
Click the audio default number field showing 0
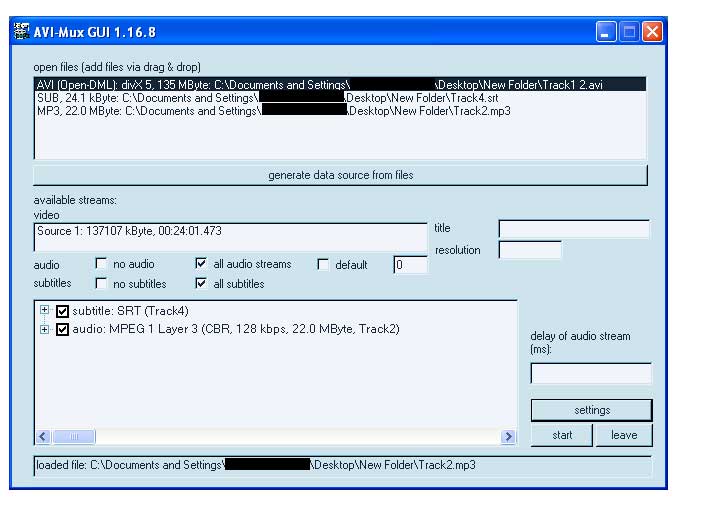411,265
